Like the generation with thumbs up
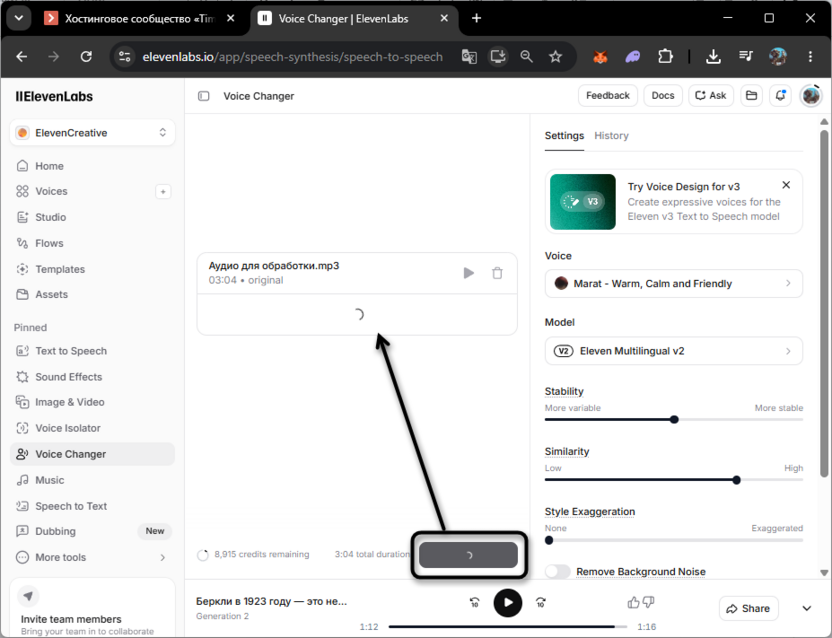The height and width of the screenshot is (638, 832). click(x=633, y=602)
